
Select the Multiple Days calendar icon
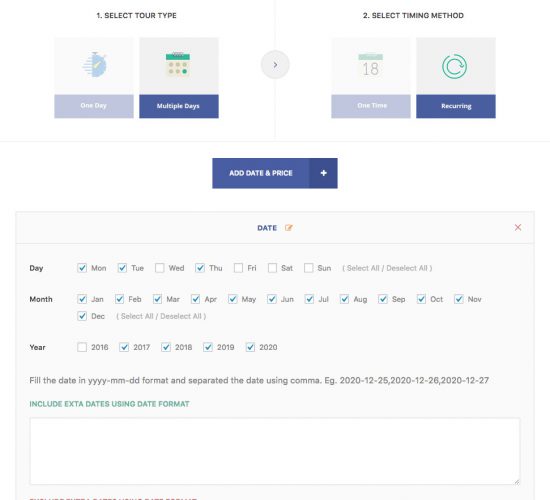[178, 65]
